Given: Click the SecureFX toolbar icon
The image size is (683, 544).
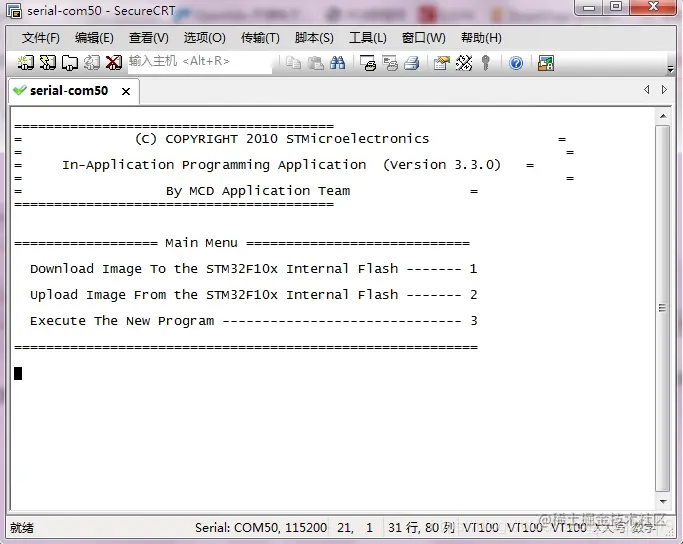Looking at the screenshot, I should (x=546, y=63).
